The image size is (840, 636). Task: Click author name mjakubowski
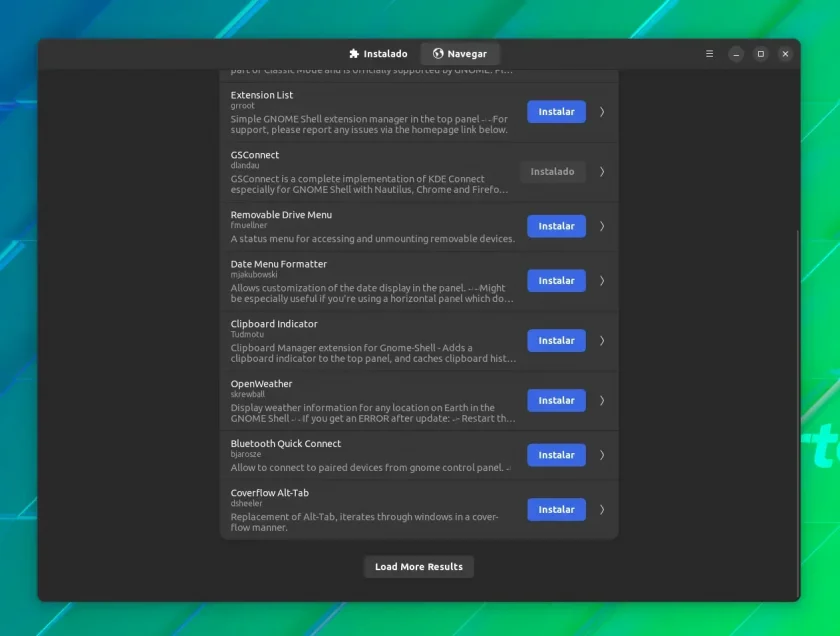(254, 274)
